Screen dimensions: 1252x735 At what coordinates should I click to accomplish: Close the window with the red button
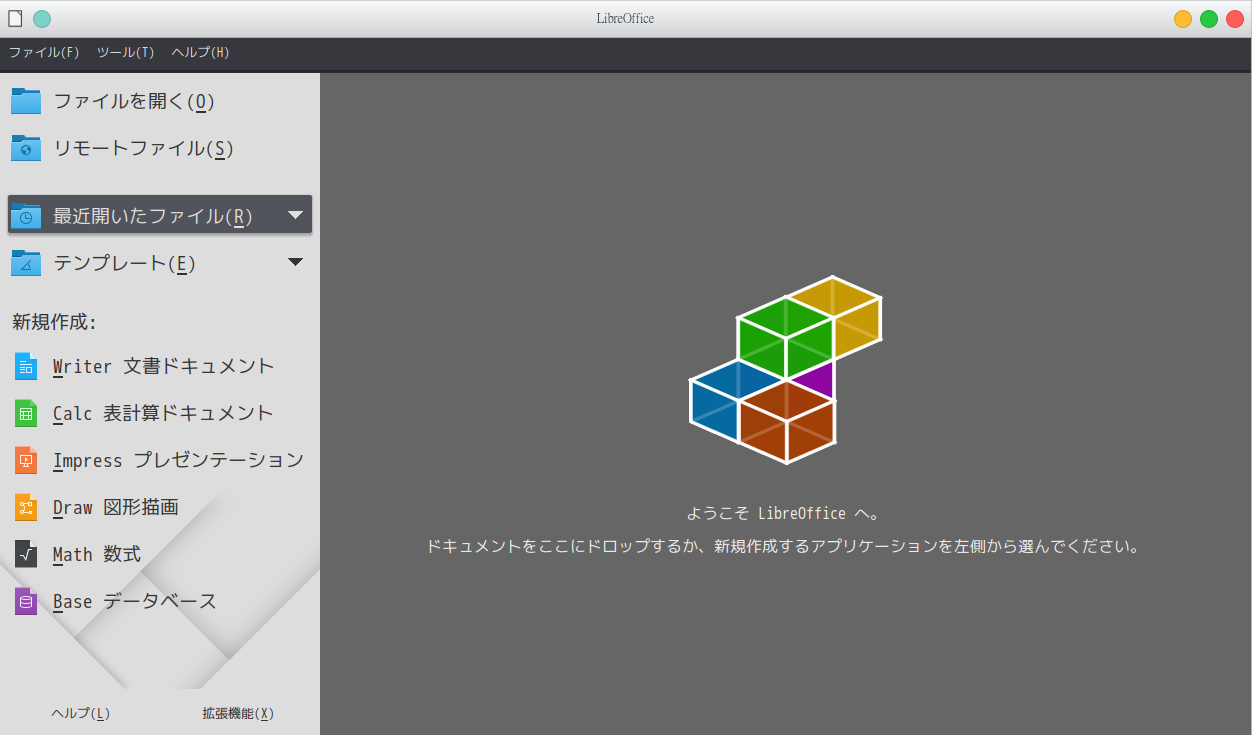[1235, 18]
